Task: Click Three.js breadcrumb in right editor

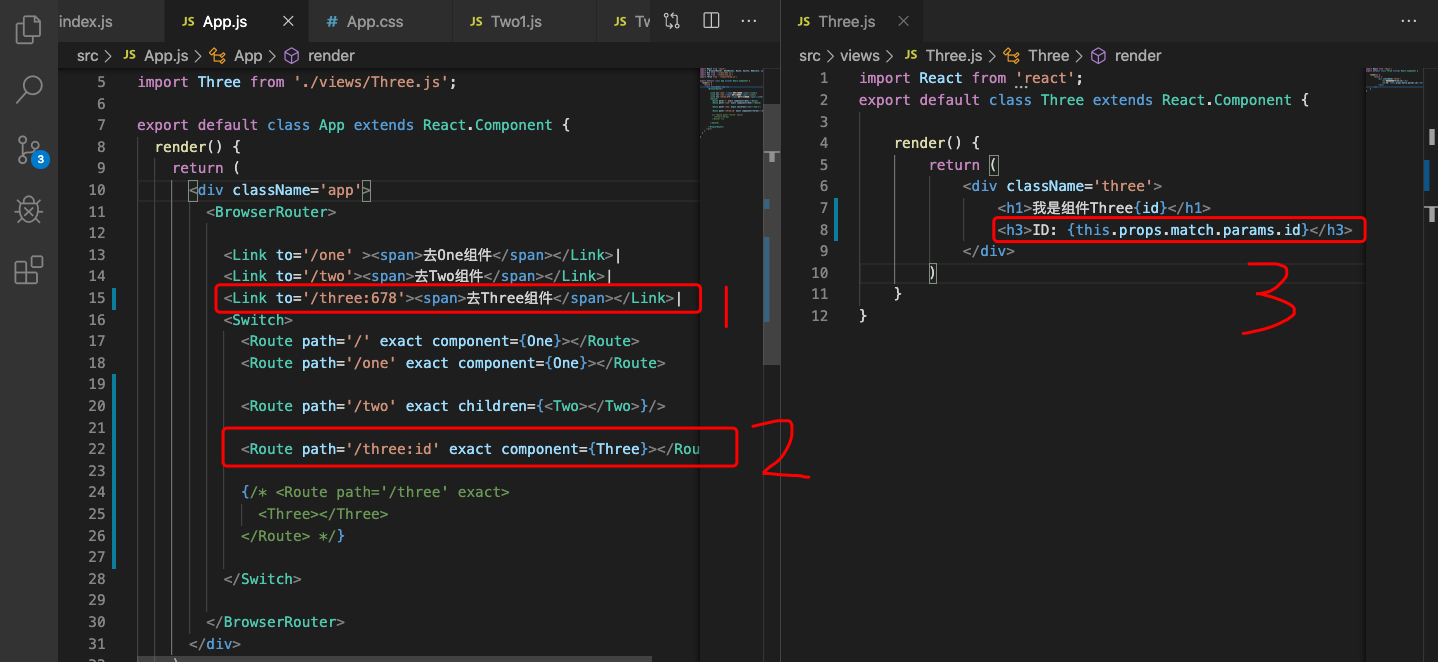Action: (943, 56)
